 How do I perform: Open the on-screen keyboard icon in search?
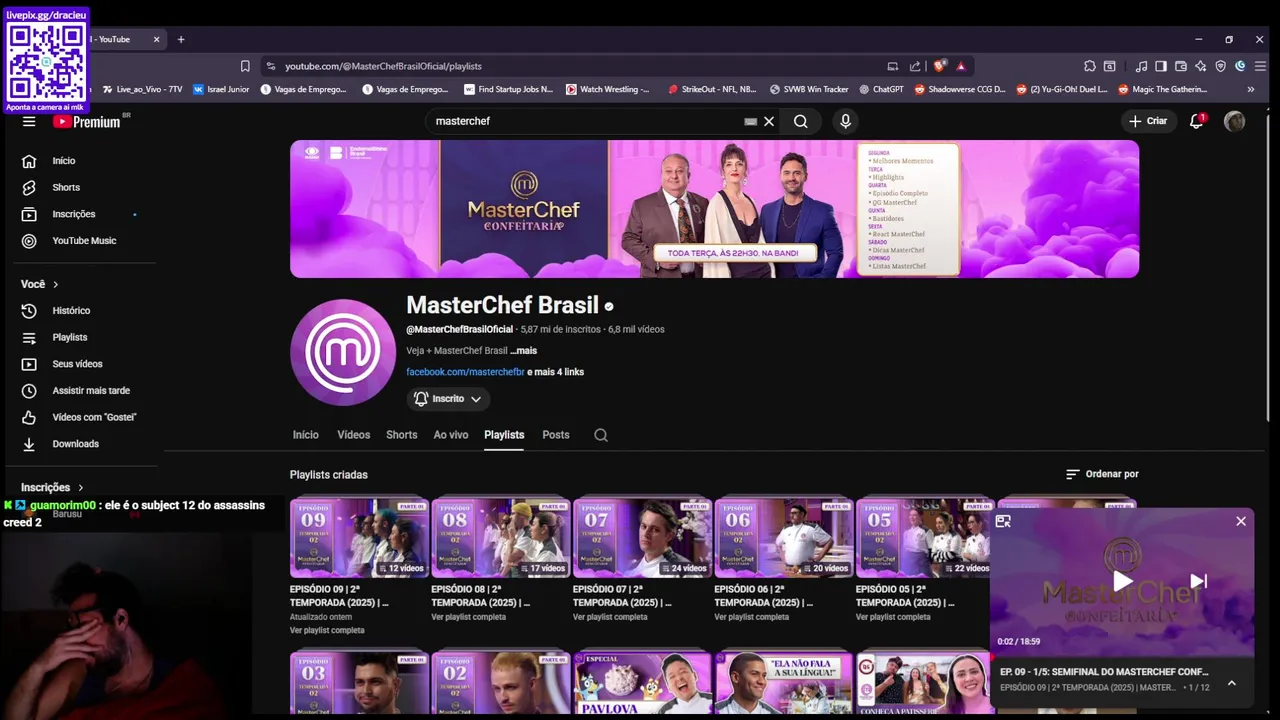coord(750,121)
